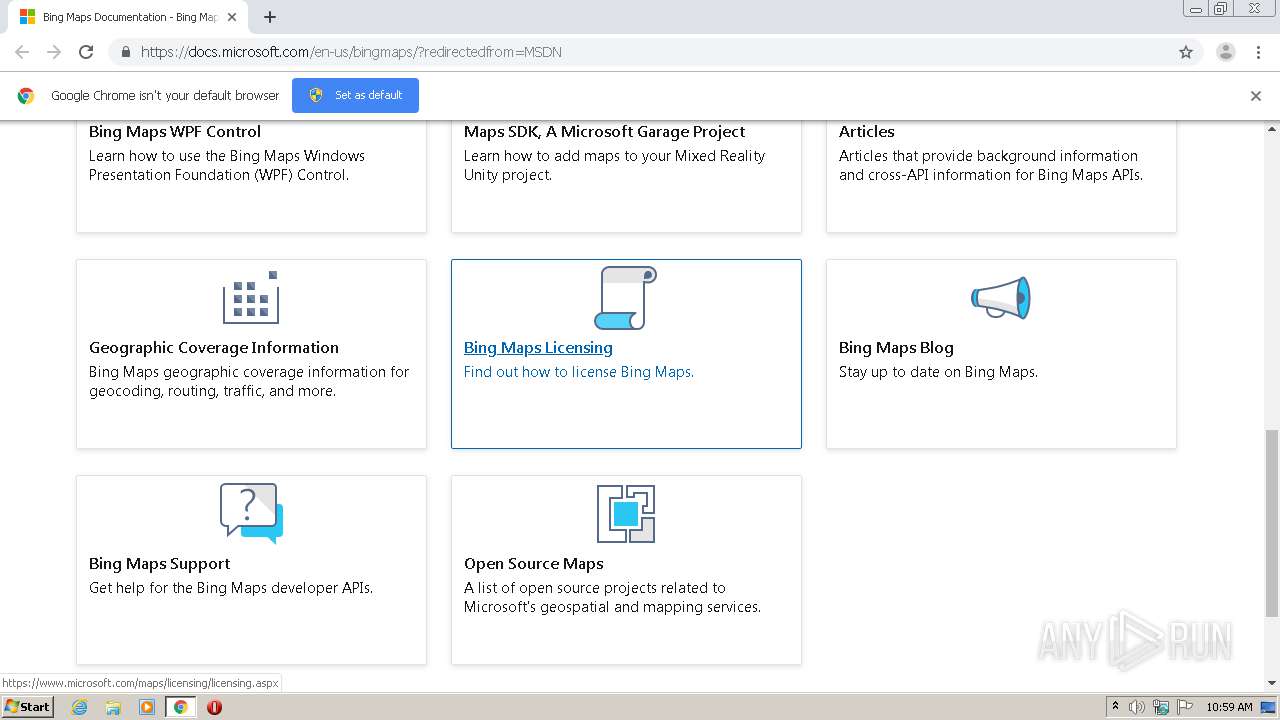Click the taskbar clock showing 10:59 AM
The width and height of the screenshot is (1280, 720).
(x=1229, y=707)
